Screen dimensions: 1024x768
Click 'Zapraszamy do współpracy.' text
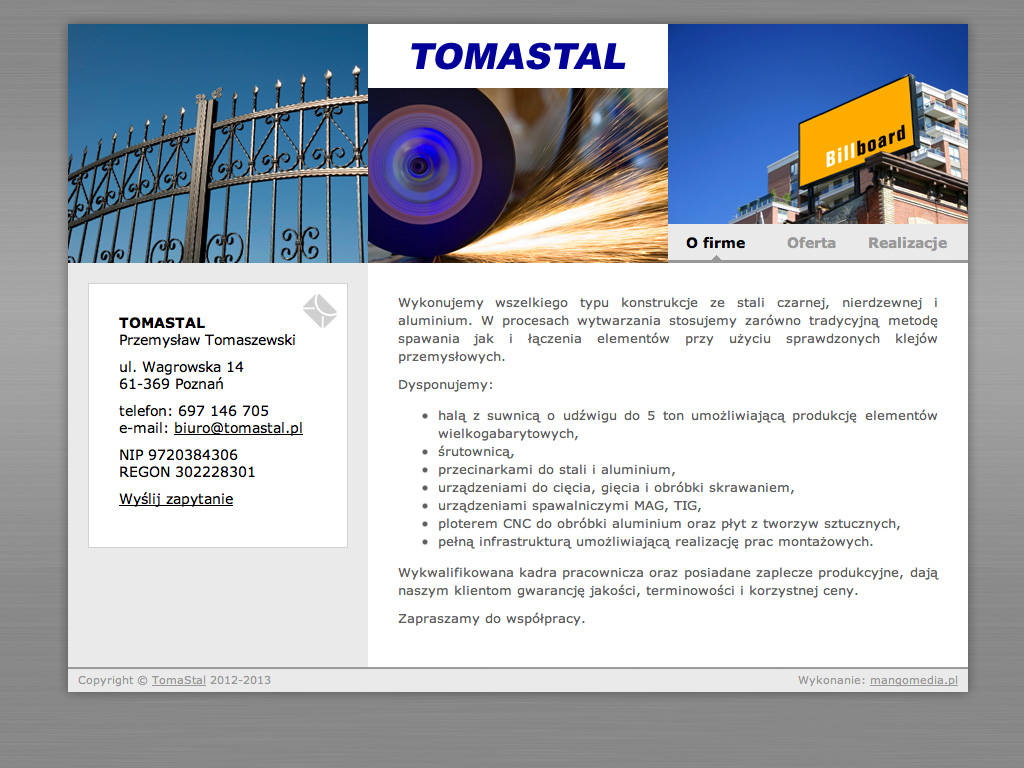tap(492, 618)
